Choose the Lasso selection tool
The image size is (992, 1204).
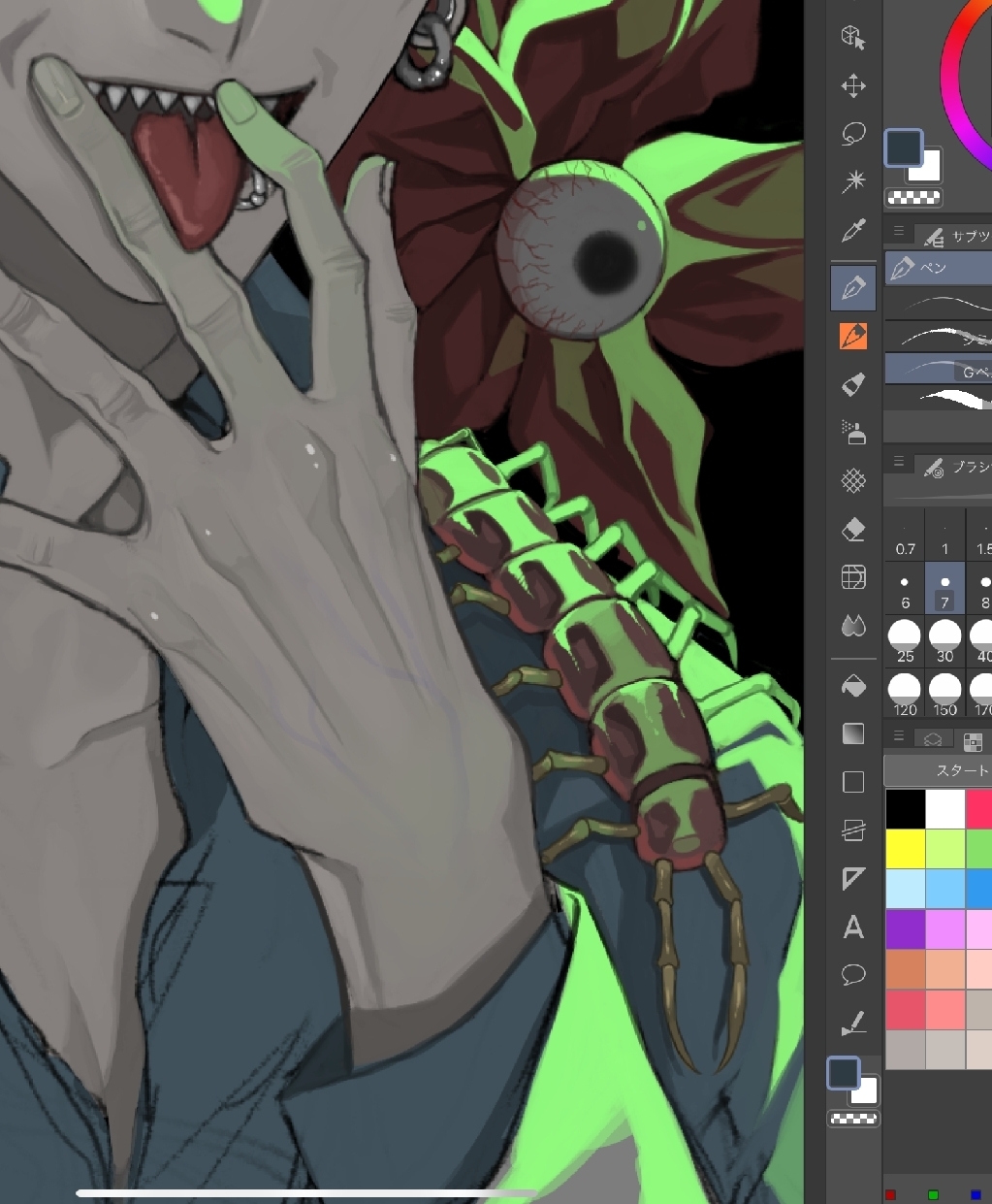pyautogui.click(x=853, y=134)
